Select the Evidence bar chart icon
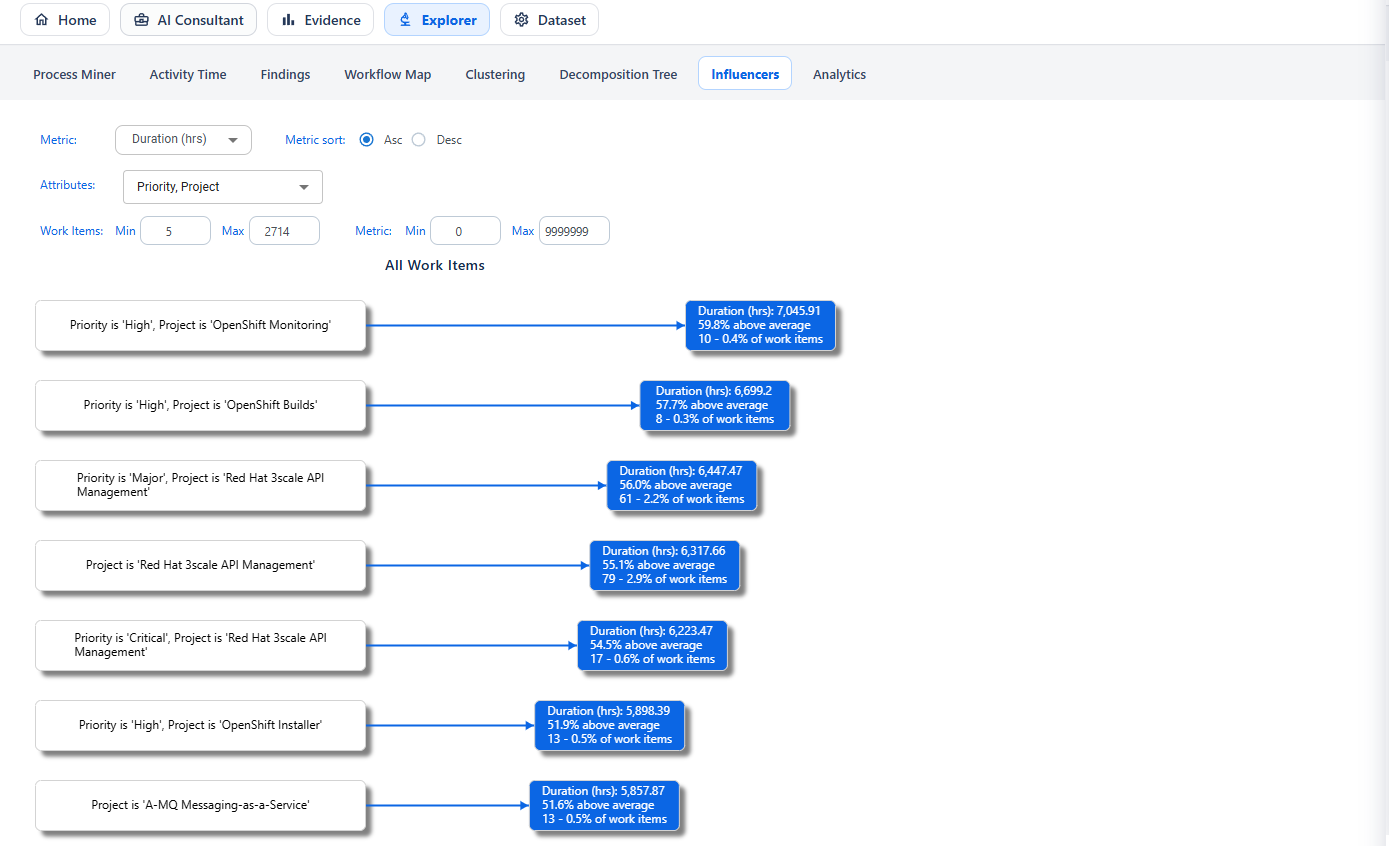Viewport: 1389px width, 846px height. click(287, 19)
